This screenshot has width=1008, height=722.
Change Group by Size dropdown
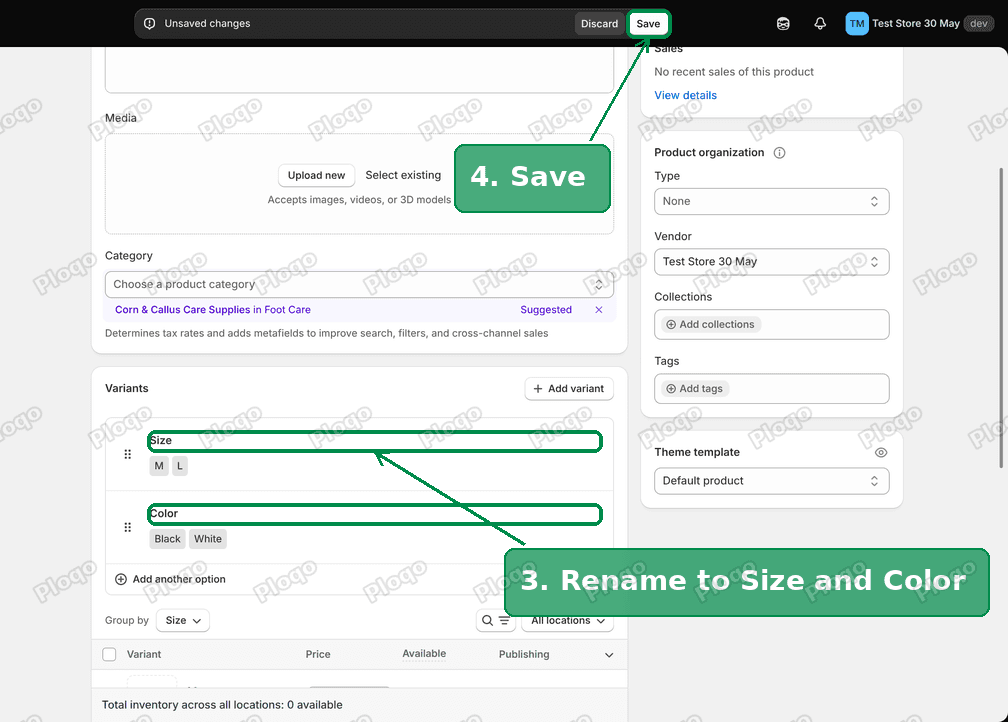(x=183, y=620)
